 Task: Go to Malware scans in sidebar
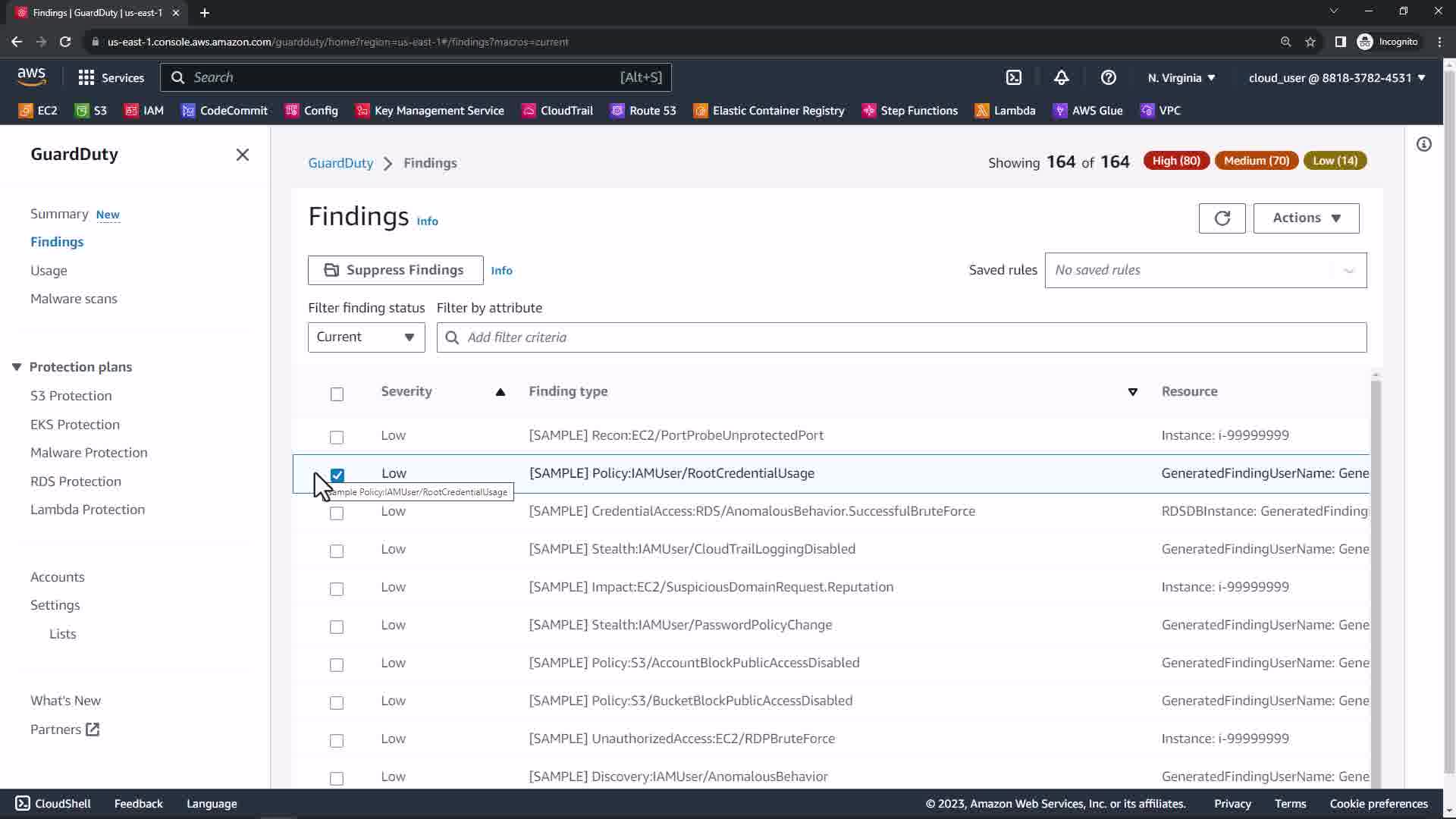click(74, 299)
